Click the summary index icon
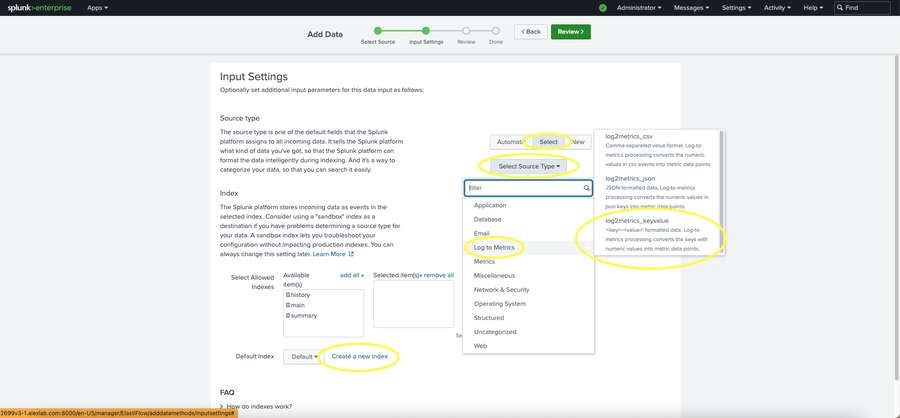 pos(288,315)
